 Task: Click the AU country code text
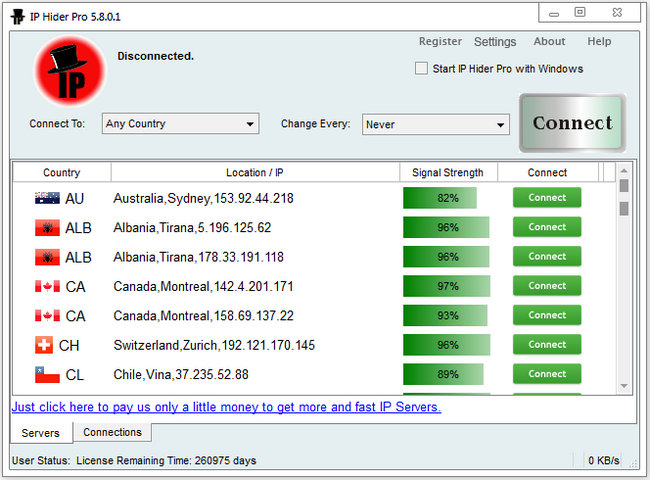(75, 199)
